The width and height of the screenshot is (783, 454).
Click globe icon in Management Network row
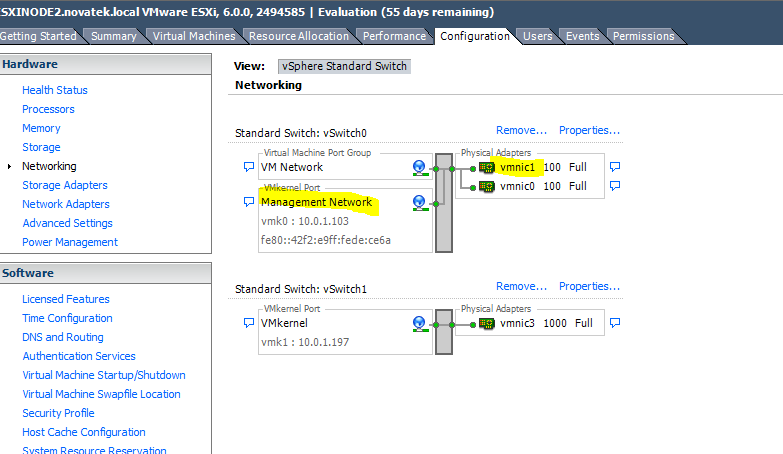[420, 203]
